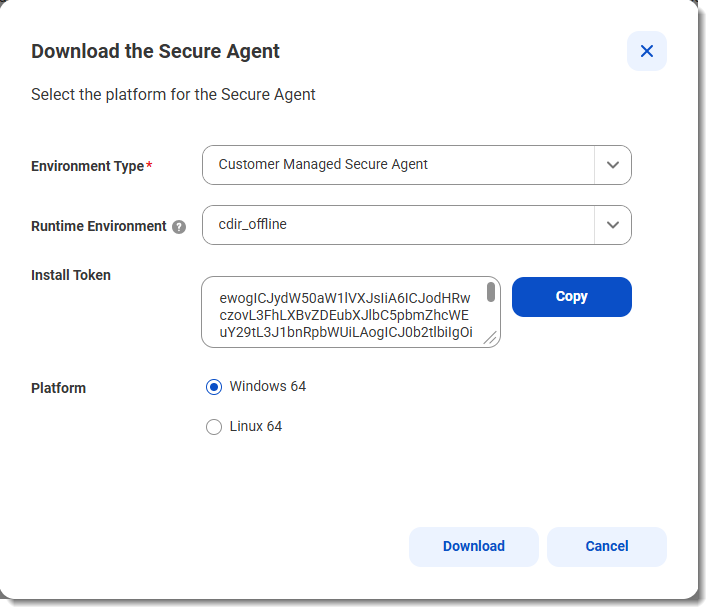Copy the install token
The width and height of the screenshot is (706, 607).
coord(571,297)
